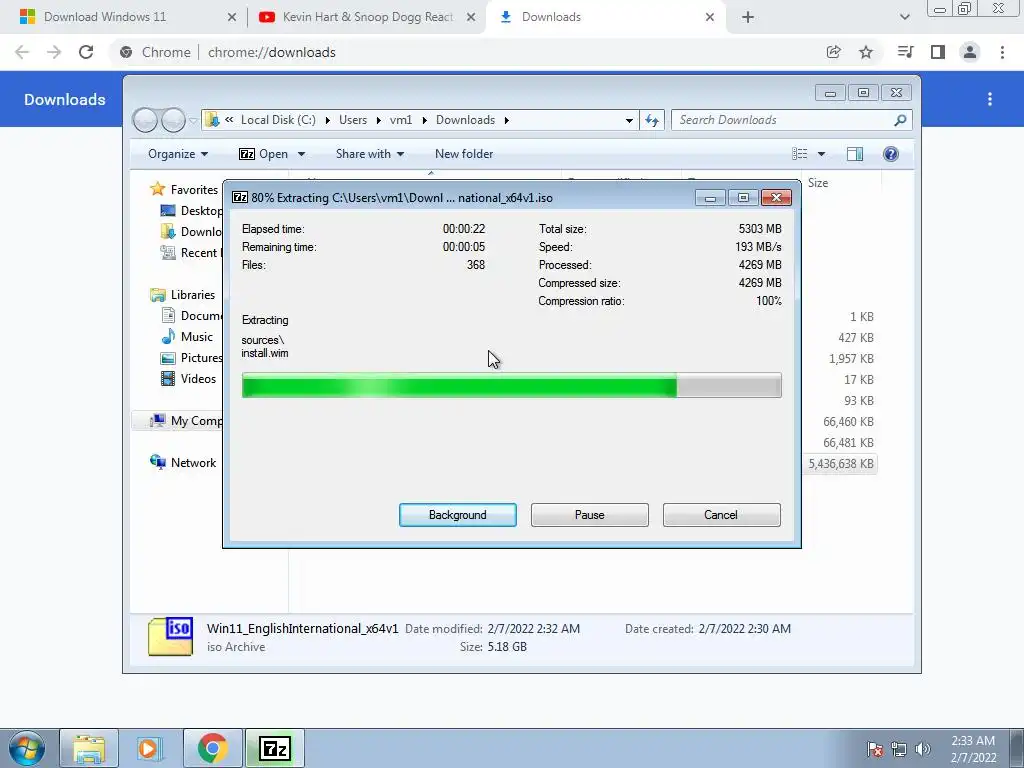1024x768 pixels.
Task: Share this page icon in Chrome
Action: (x=833, y=52)
